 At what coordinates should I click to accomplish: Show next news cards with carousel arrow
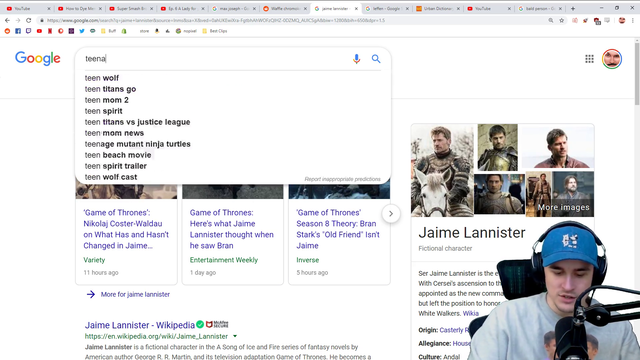coord(391,213)
